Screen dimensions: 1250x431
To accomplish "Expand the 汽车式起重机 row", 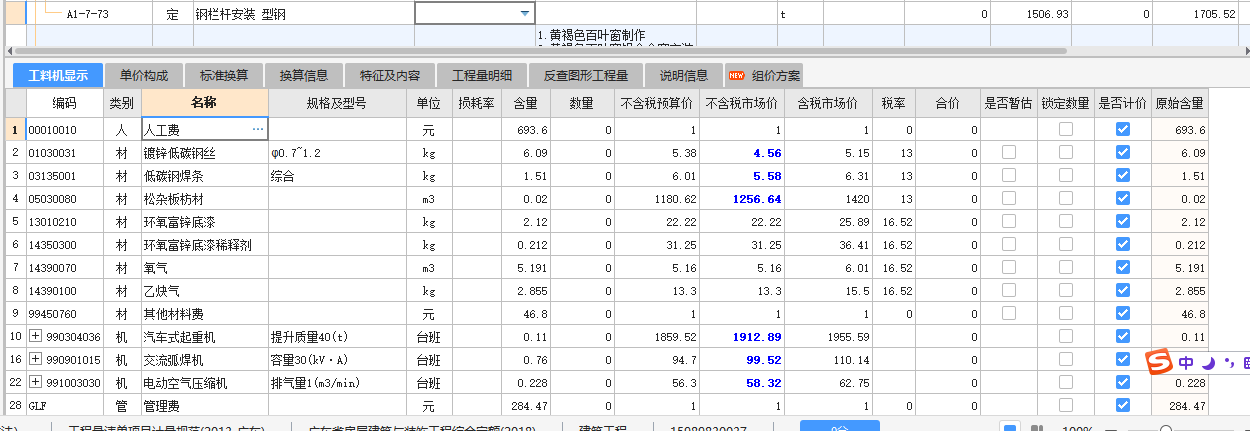I will pyautogui.click(x=35, y=338).
